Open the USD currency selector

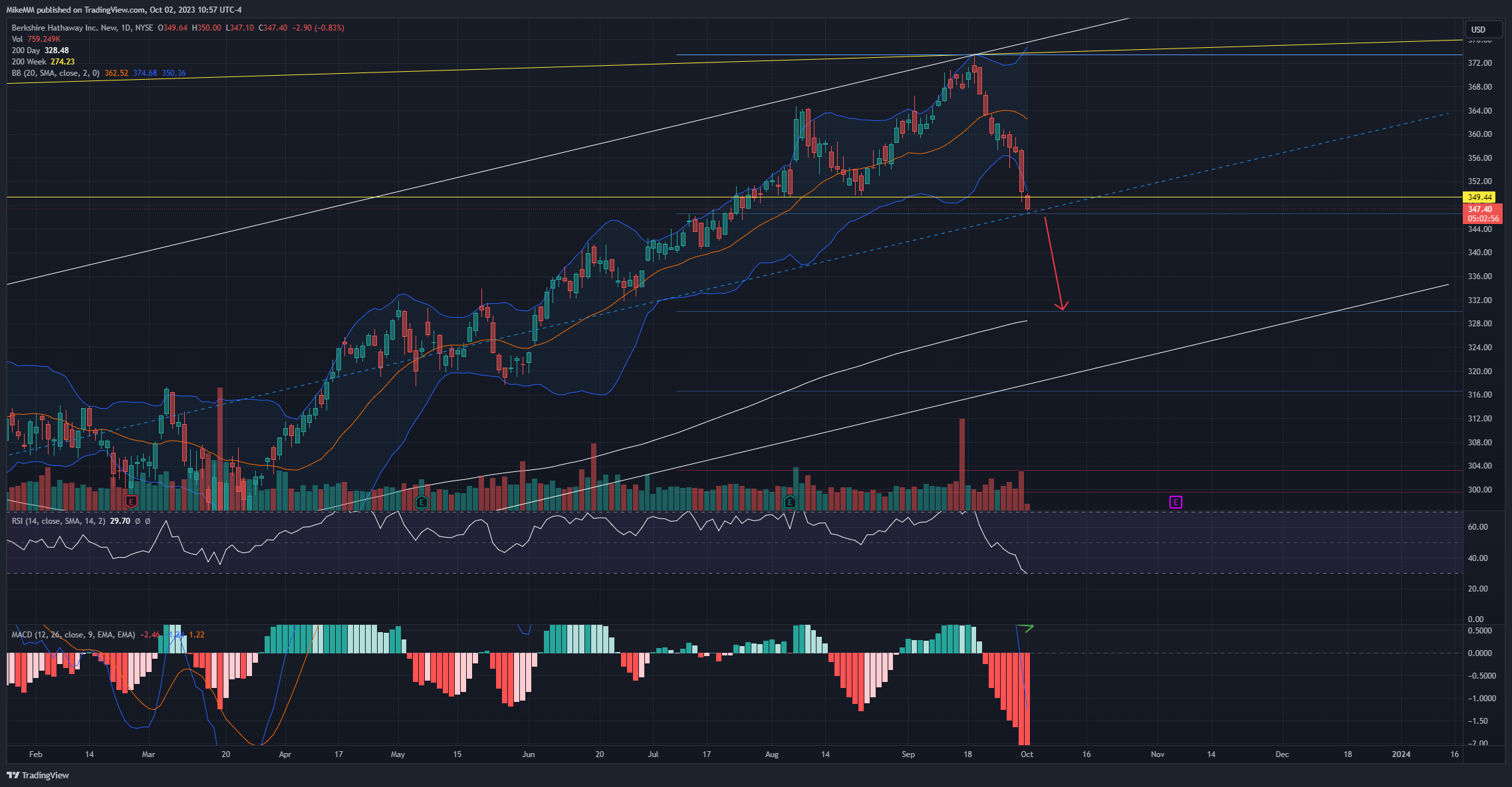[1483, 29]
